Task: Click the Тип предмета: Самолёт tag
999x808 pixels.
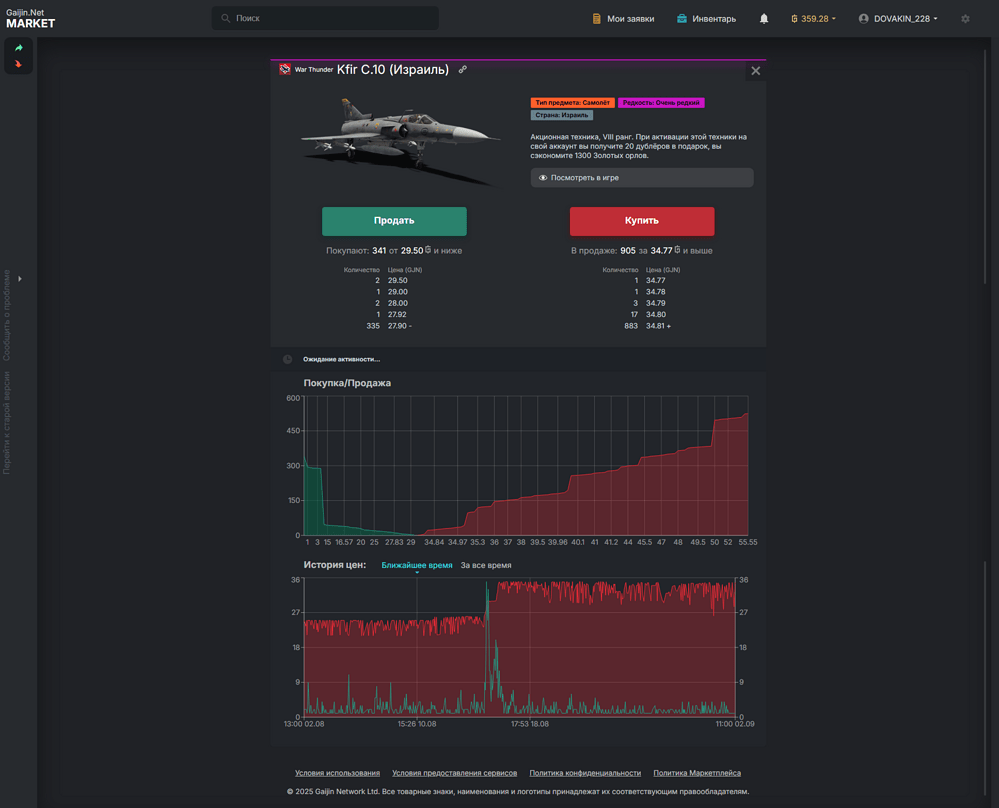Action: click(x=572, y=103)
